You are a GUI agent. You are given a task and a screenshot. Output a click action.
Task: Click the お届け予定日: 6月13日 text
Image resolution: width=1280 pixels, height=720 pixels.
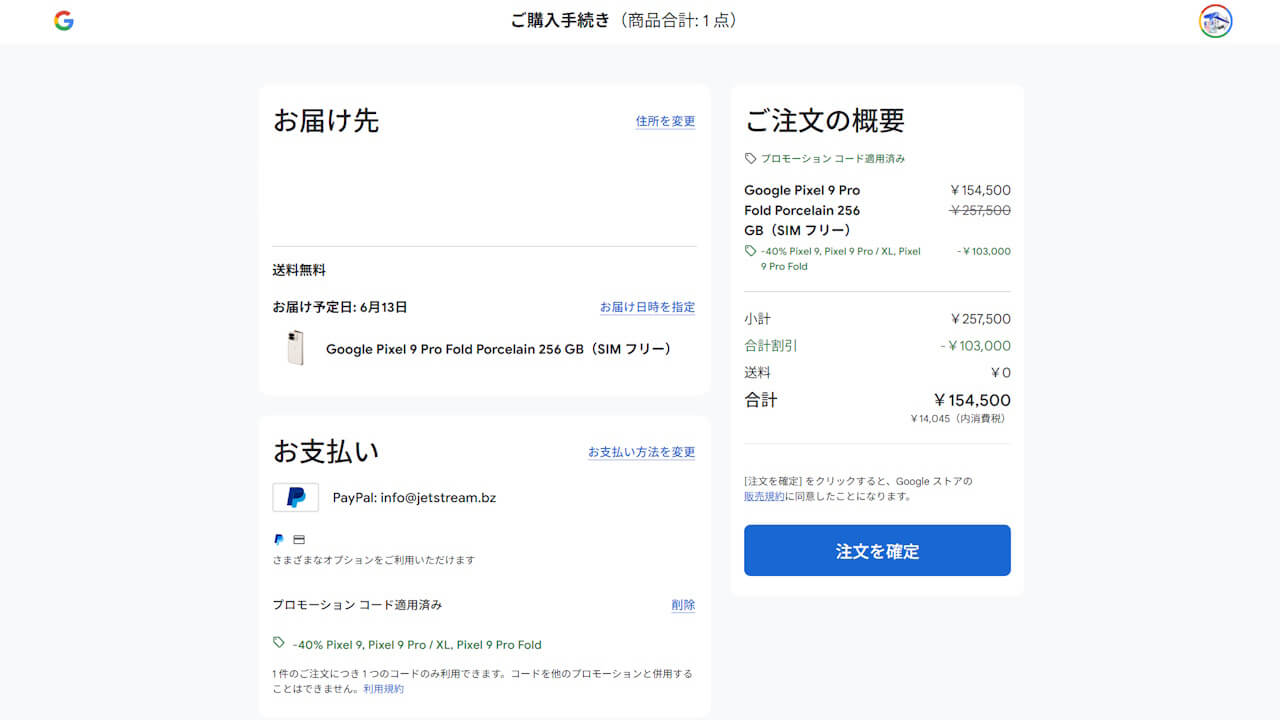pyautogui.click(x=340, y=307)
